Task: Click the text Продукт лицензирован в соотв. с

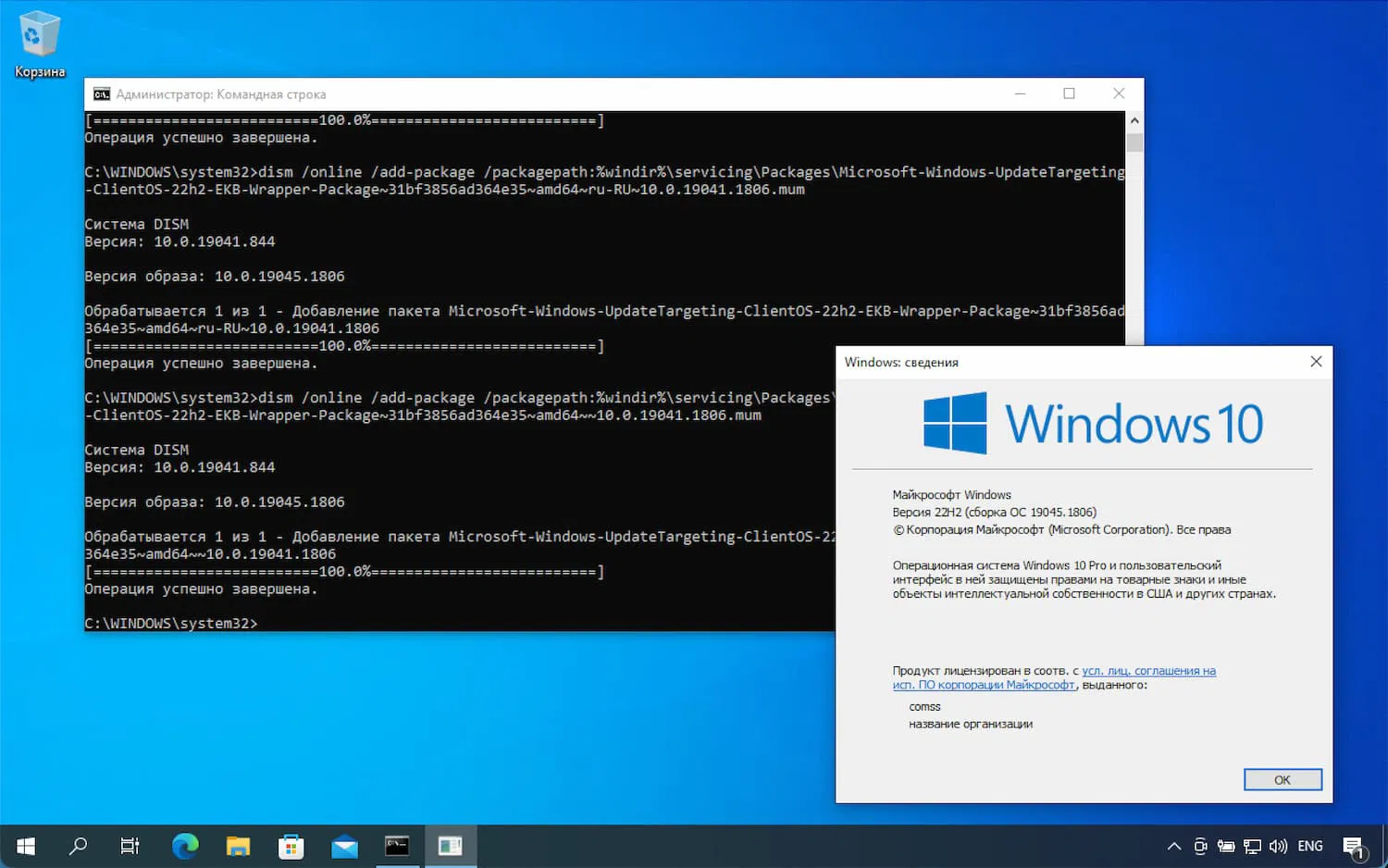Action: point(985,671)
